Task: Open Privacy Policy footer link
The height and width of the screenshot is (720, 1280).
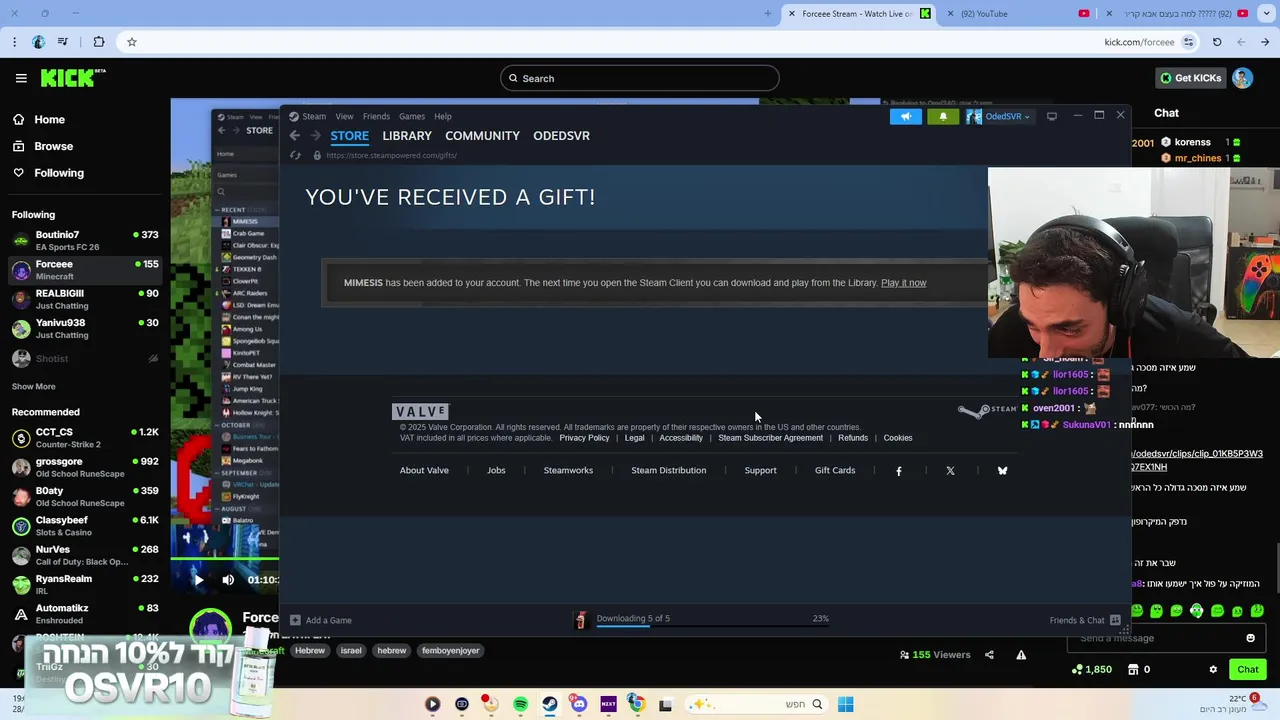Action: (584, 438)
